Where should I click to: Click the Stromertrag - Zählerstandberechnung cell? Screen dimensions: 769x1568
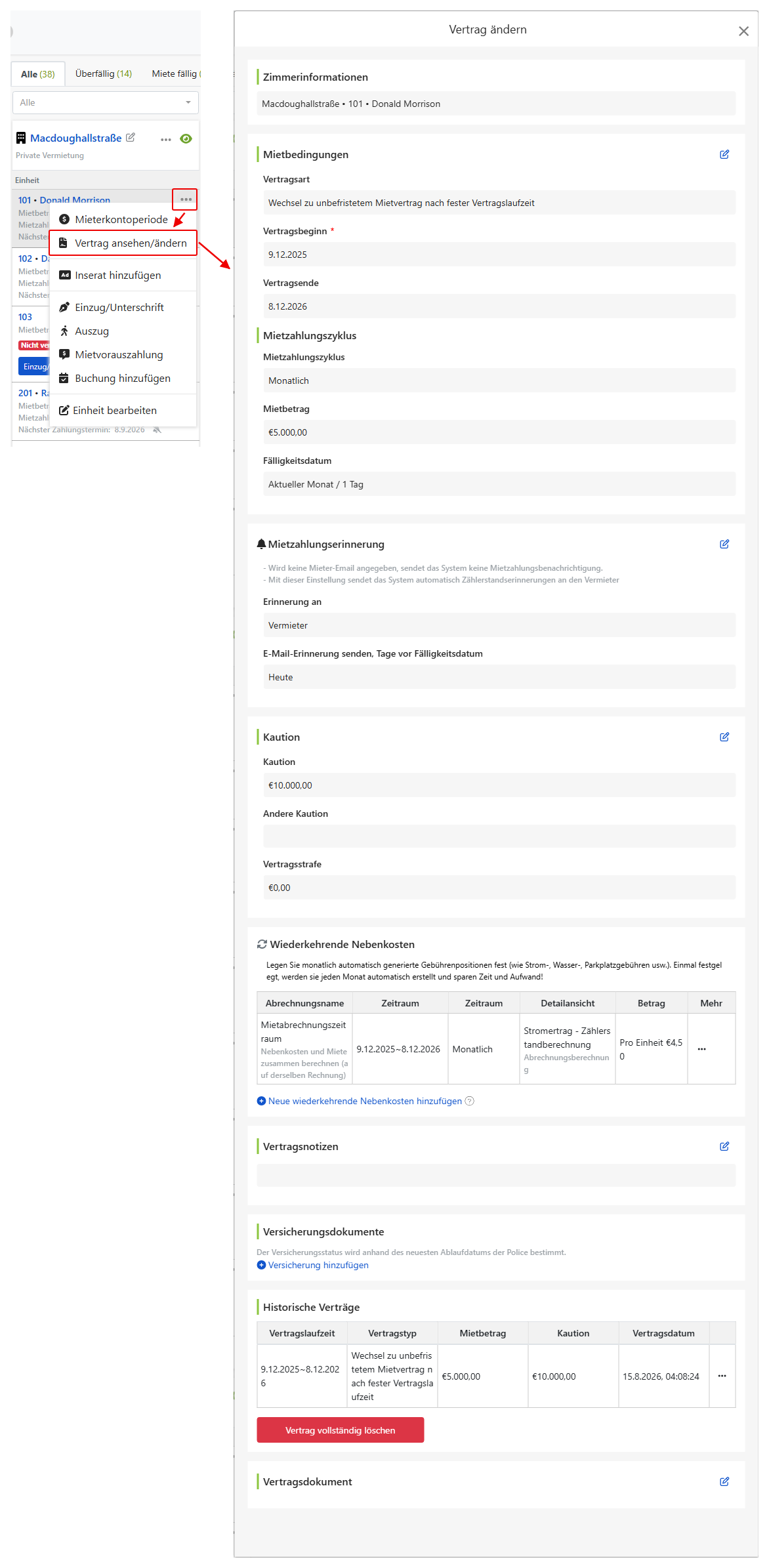(568, 1049)
